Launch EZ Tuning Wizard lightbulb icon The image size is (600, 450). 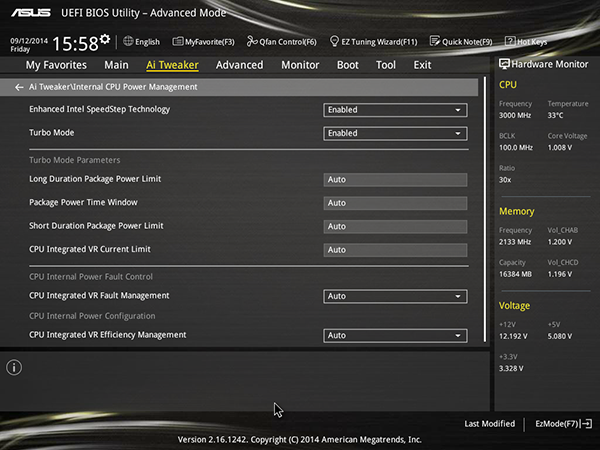coord(334,41)
